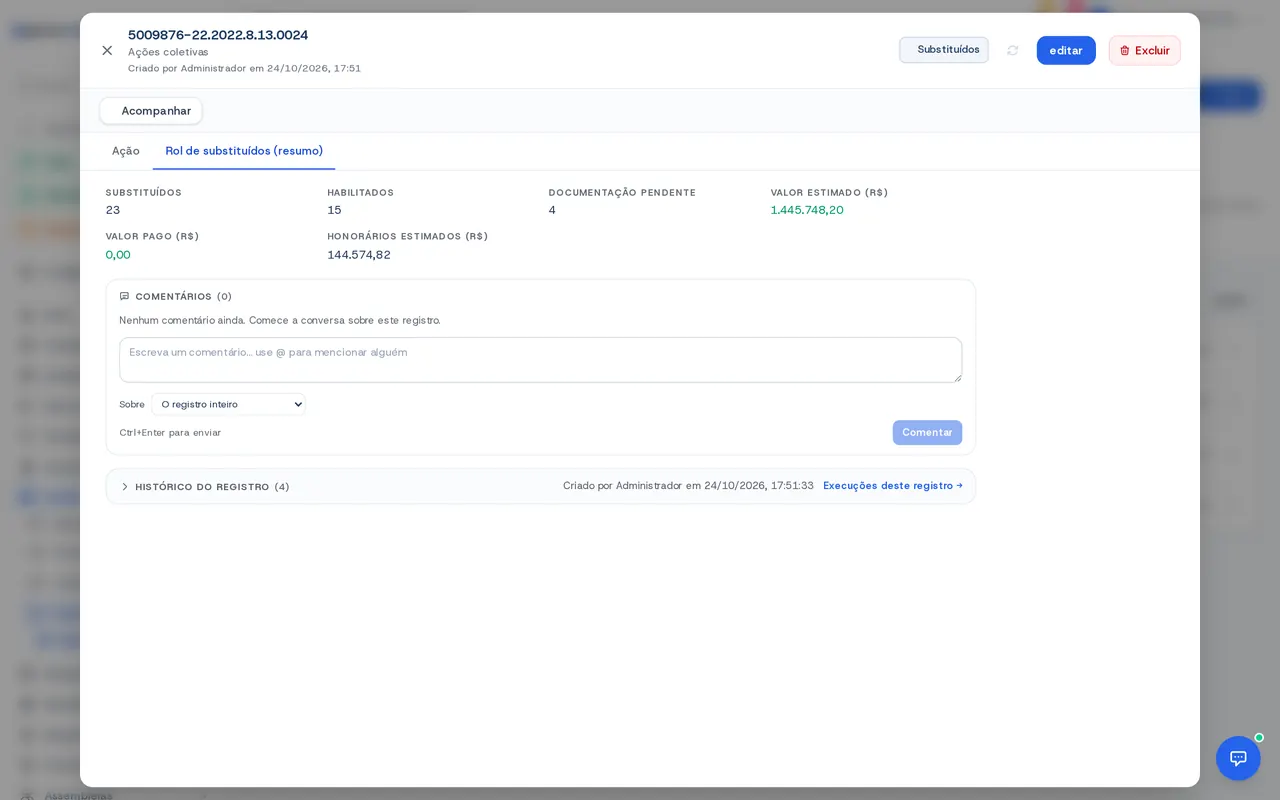Click the blue editar button
1280x800 pixels.
(1066, 50)
